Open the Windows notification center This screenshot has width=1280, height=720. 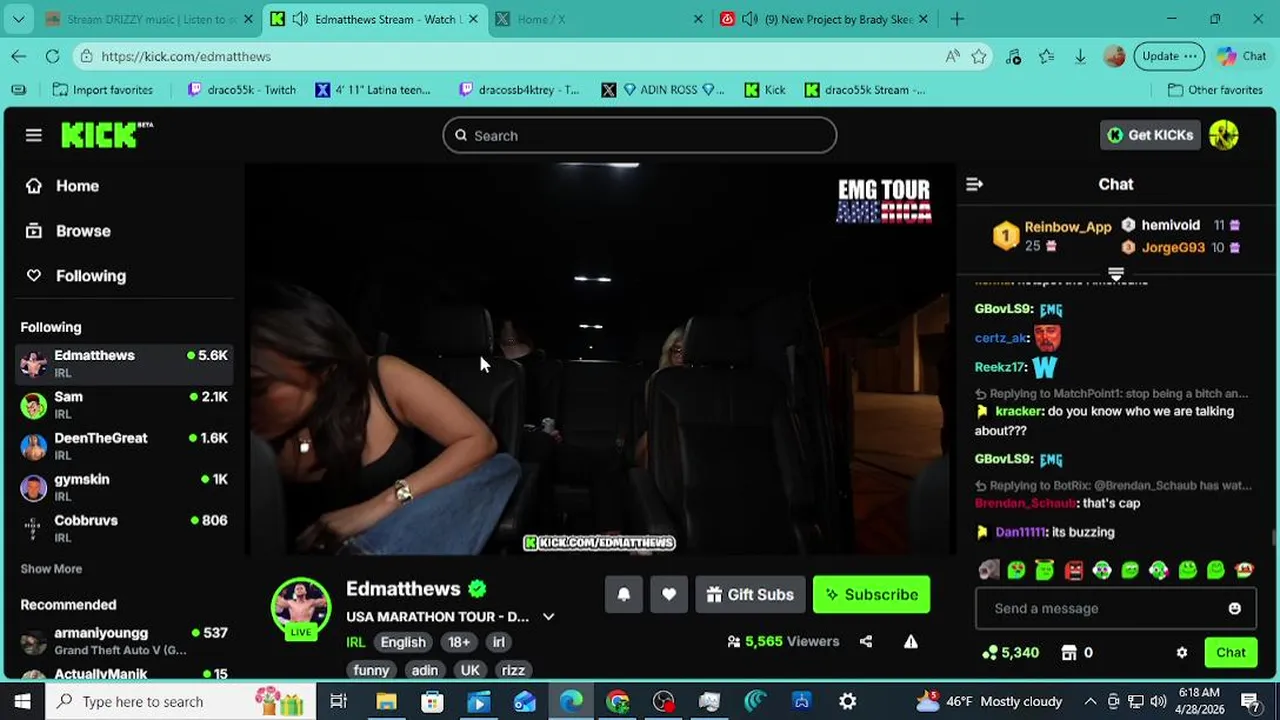click(1250, 702)
